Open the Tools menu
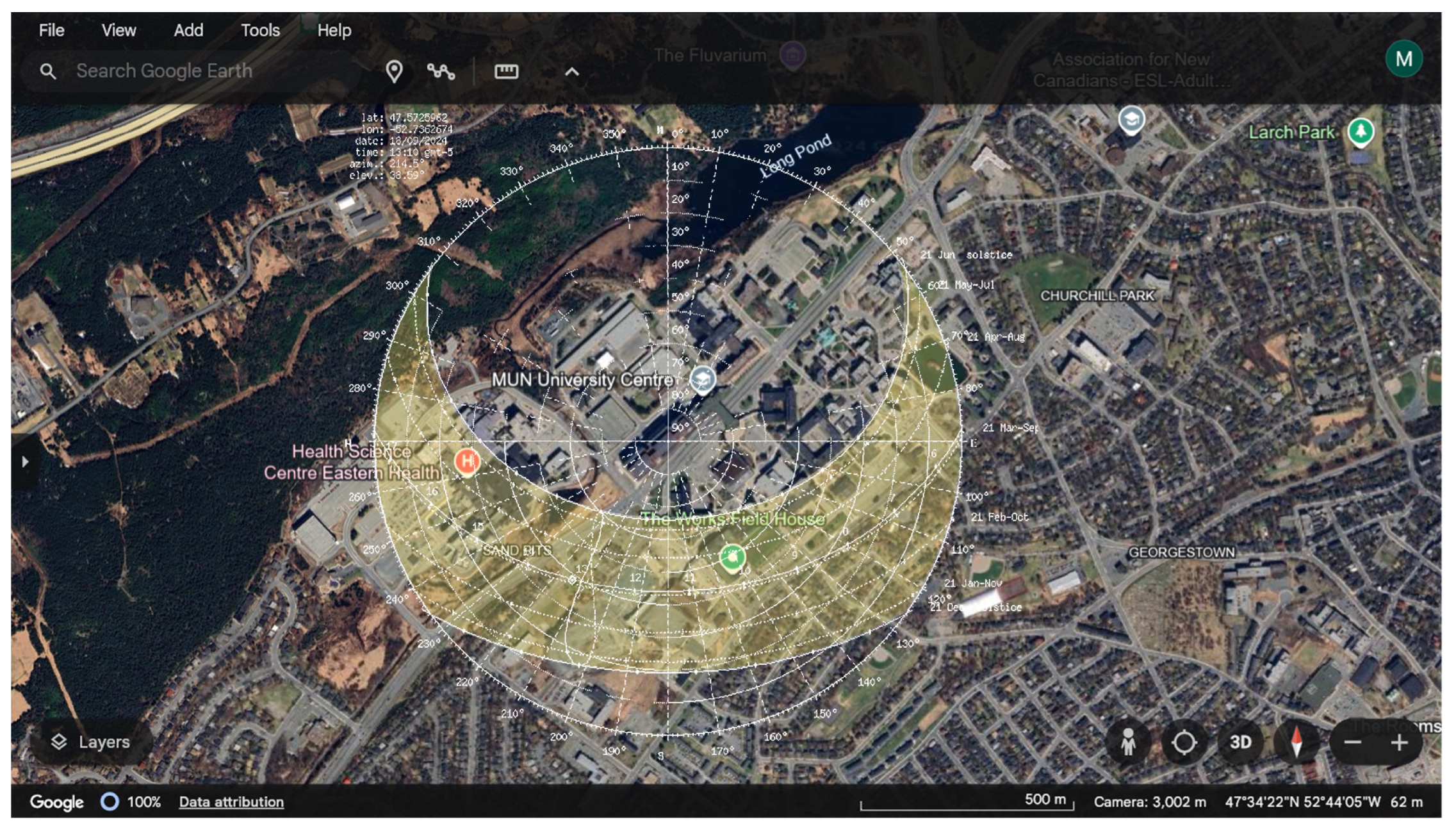Screen dimensions: 1456x831 click(260, 30)
